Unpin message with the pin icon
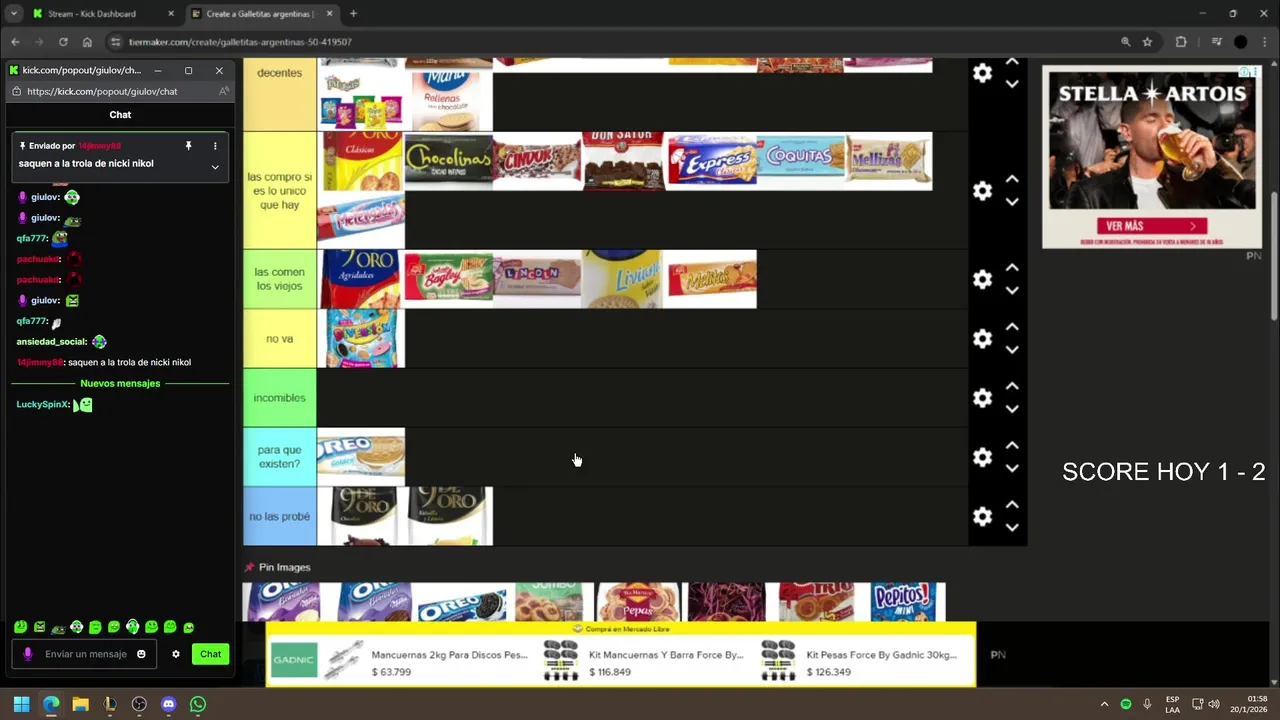Viewport: 1280px width, 720px height. pos(188,146)
